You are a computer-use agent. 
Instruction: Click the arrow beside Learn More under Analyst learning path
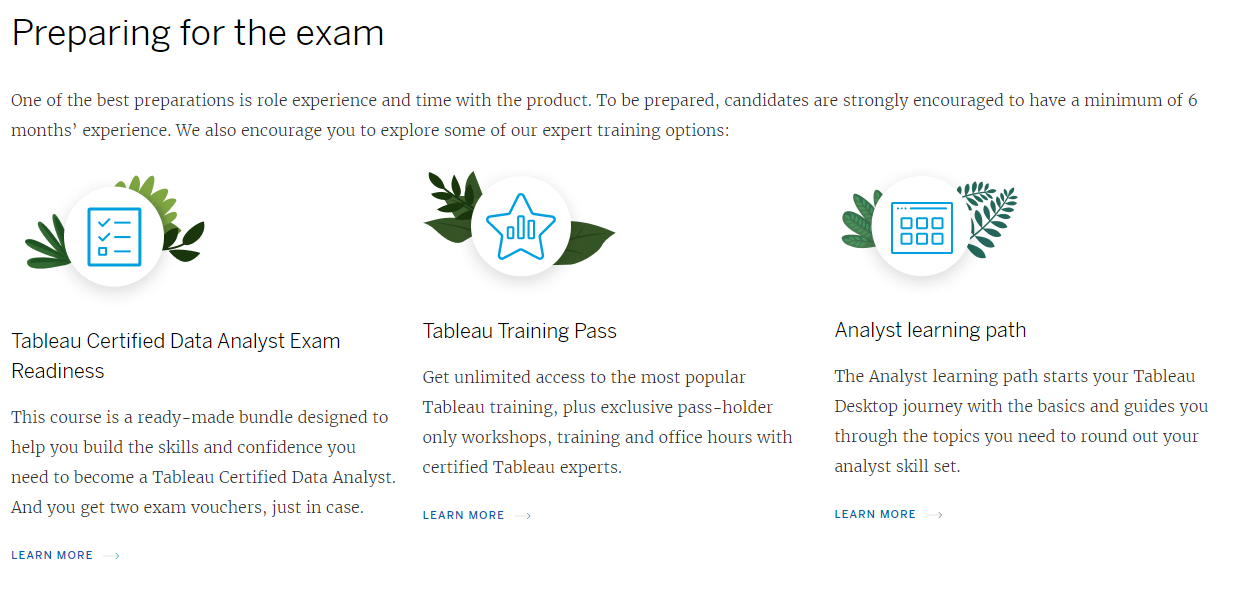934,515
